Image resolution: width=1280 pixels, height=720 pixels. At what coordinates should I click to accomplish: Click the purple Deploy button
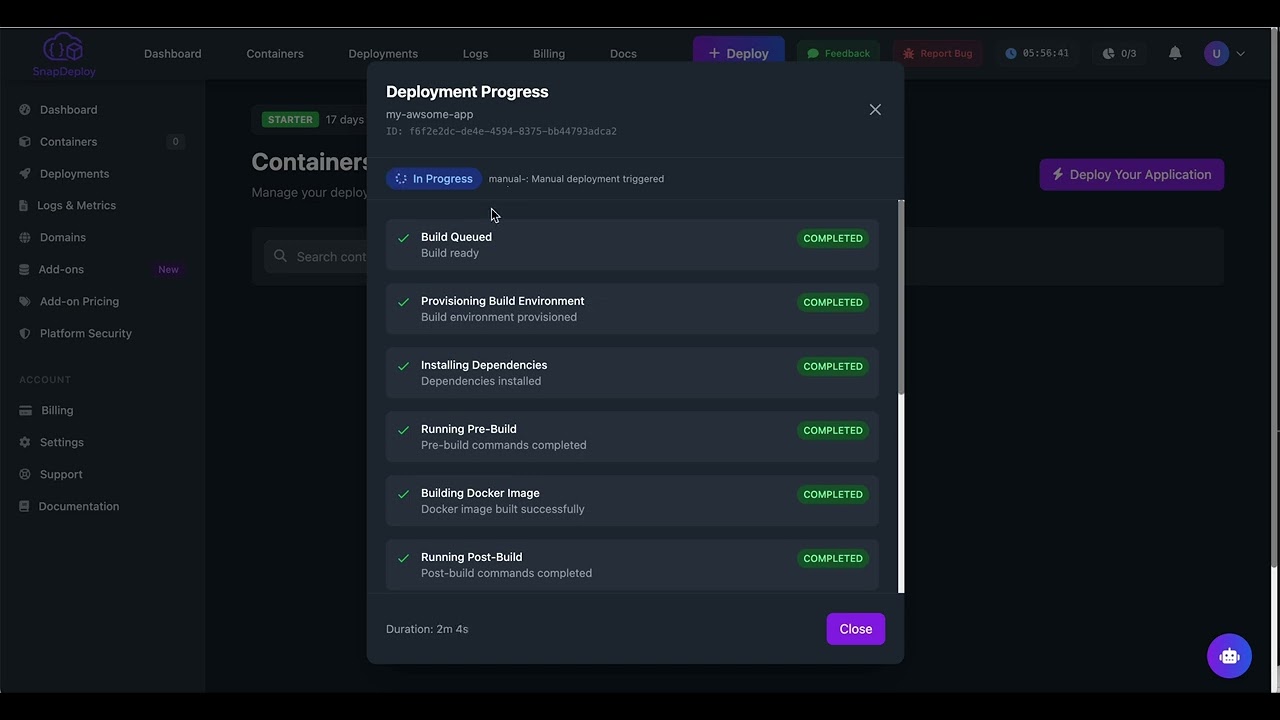click(739, 53)
